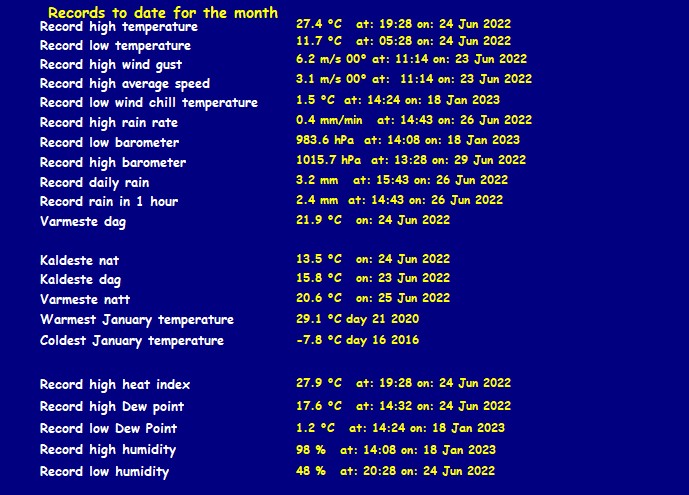Click the 'Kaldeste nat' label
689x495 pixels.
click(x=79, y=260)
